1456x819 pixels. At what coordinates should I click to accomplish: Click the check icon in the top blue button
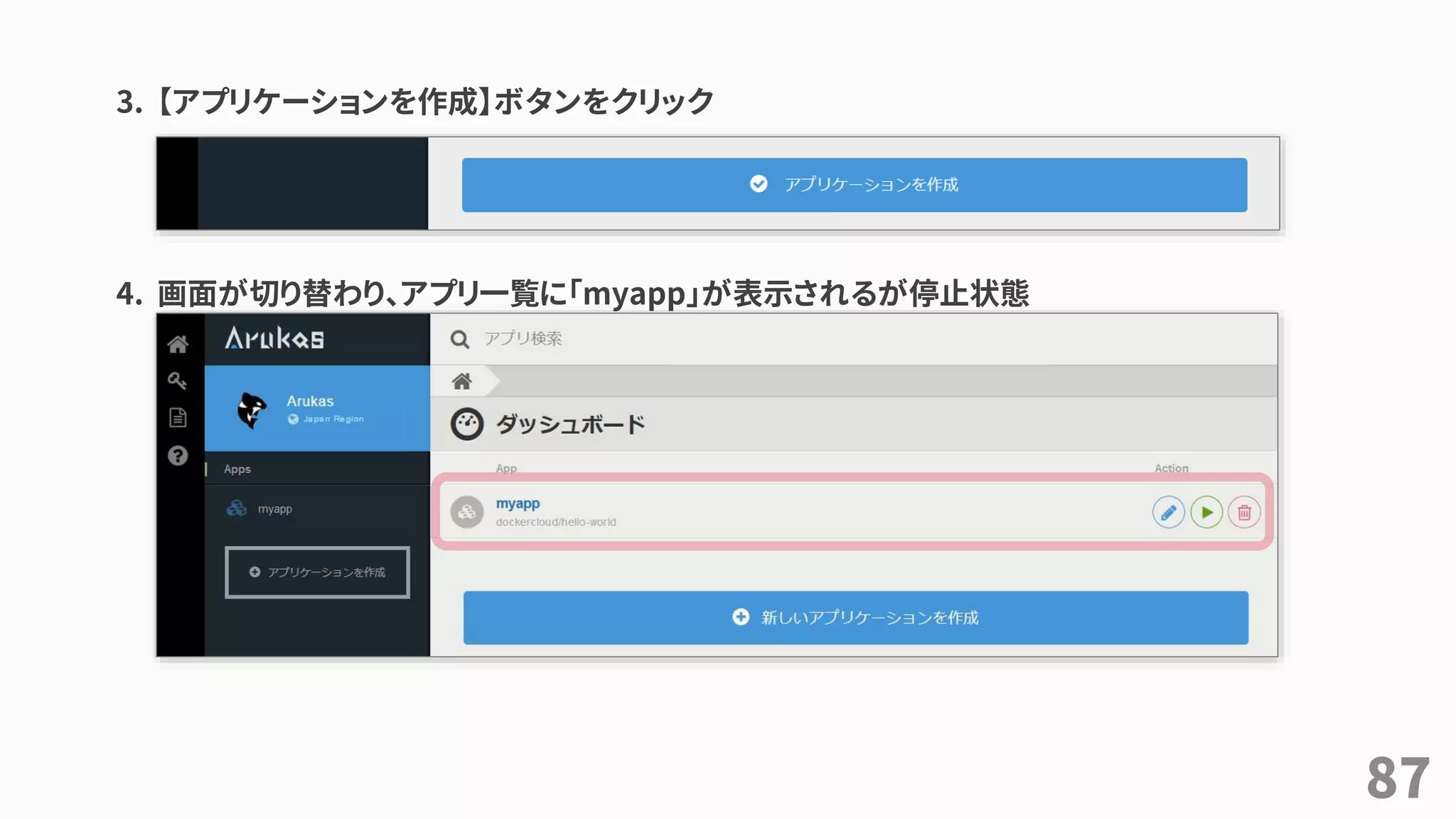coord(759,184)
